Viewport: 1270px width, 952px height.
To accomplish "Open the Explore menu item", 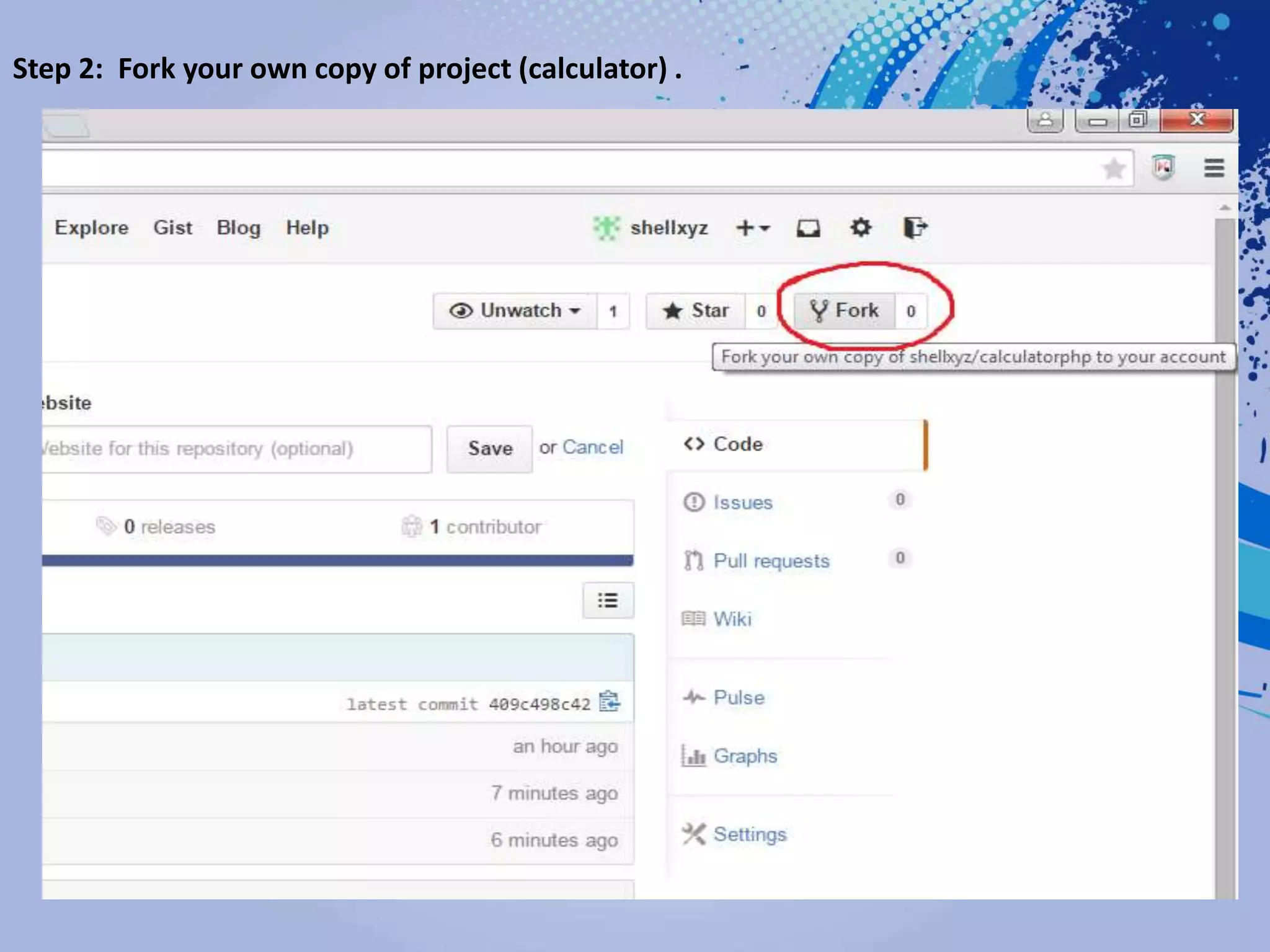I will (92, 227).
